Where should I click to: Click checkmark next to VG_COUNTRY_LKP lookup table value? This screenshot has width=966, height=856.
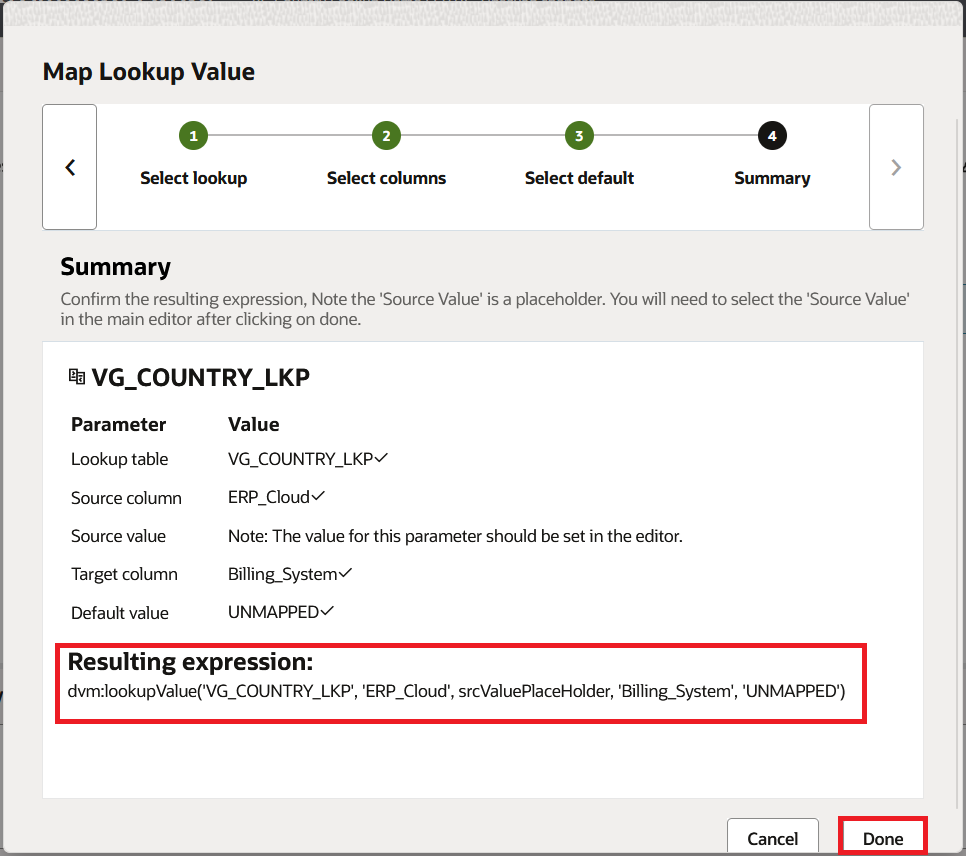click(x=381, y=458)
